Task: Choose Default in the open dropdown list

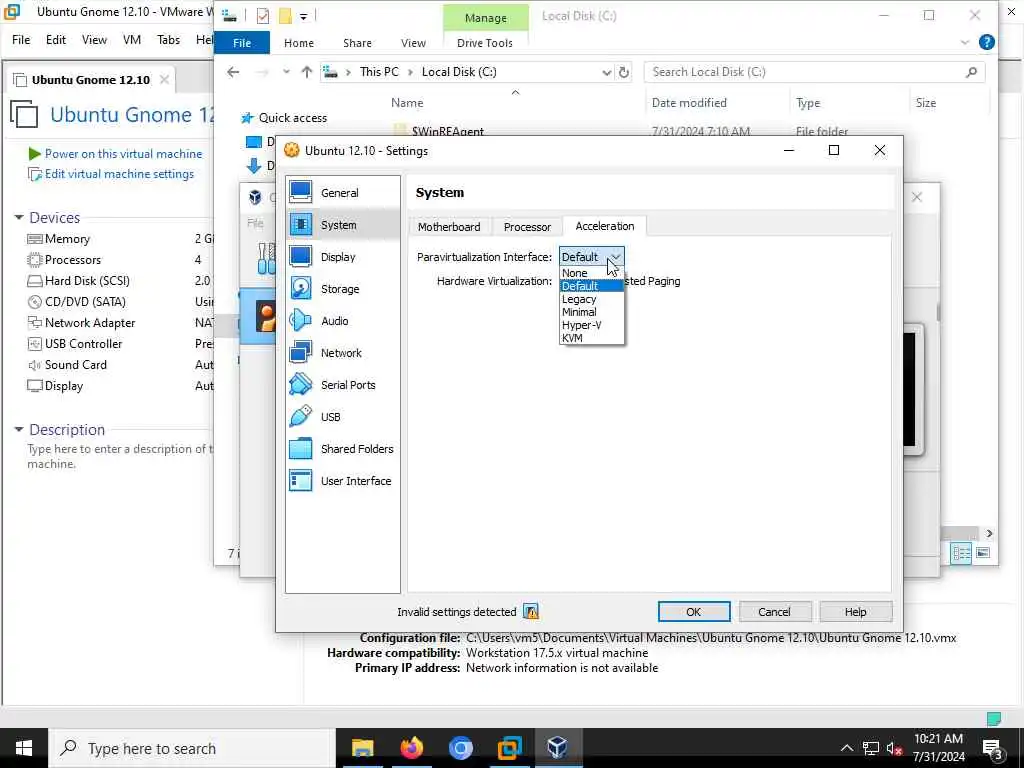Action: (592, 286)
